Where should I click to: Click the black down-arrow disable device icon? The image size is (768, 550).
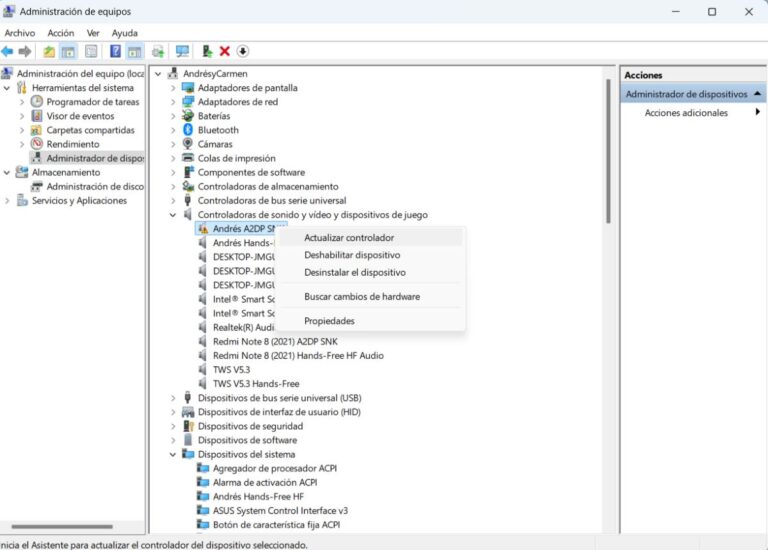click(243, 51)
